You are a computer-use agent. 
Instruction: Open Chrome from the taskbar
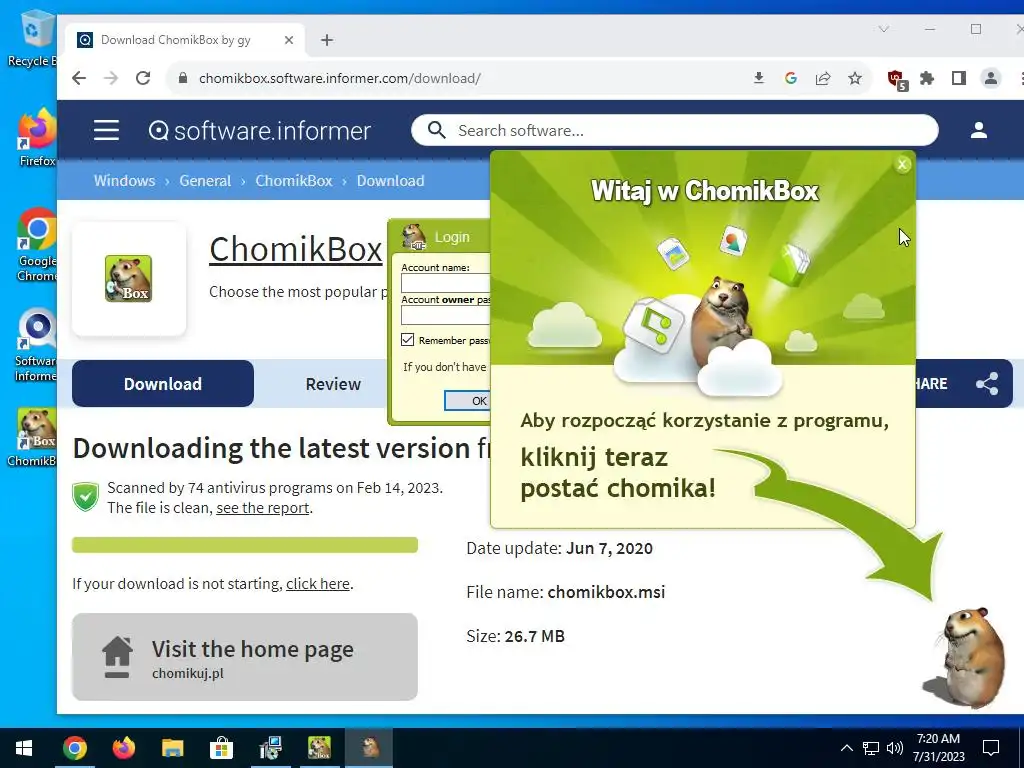click(x=74, y=748)
